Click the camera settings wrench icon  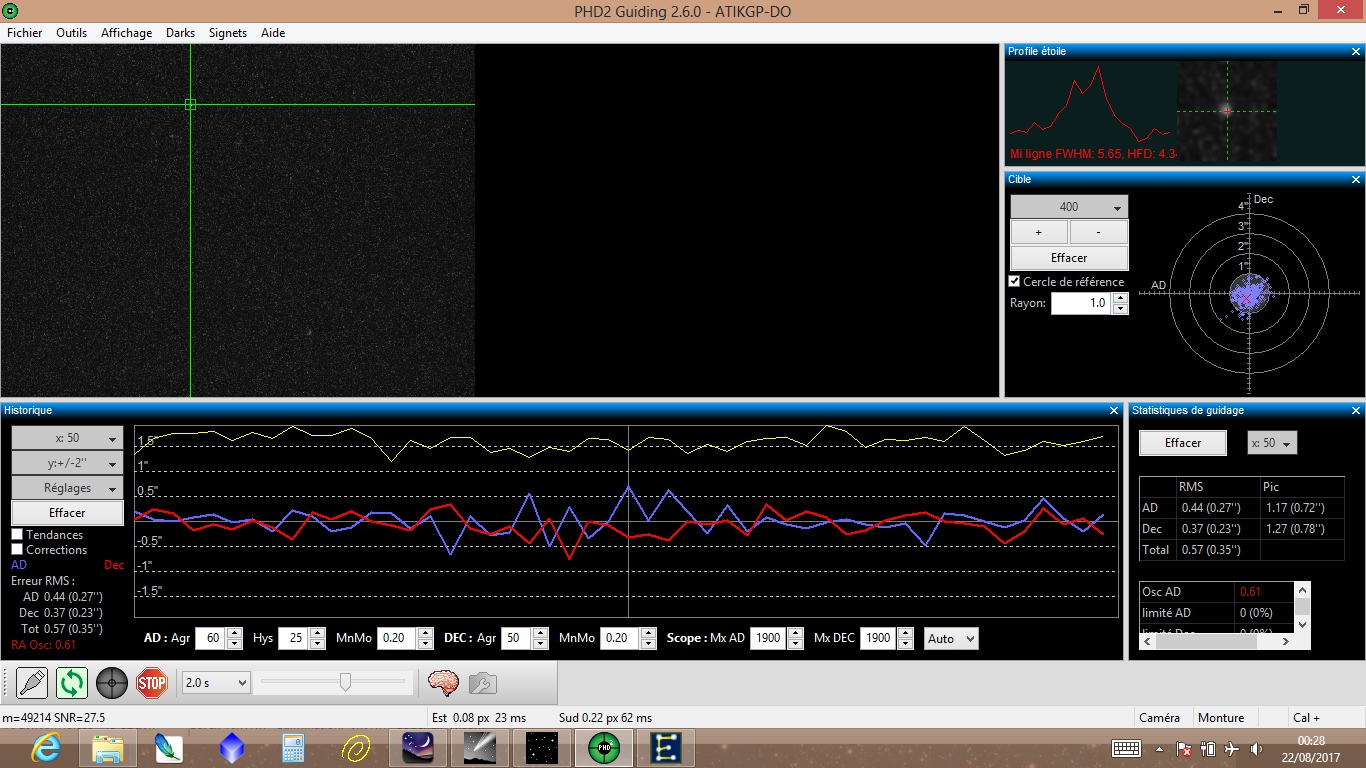click(x=482, y=683)
